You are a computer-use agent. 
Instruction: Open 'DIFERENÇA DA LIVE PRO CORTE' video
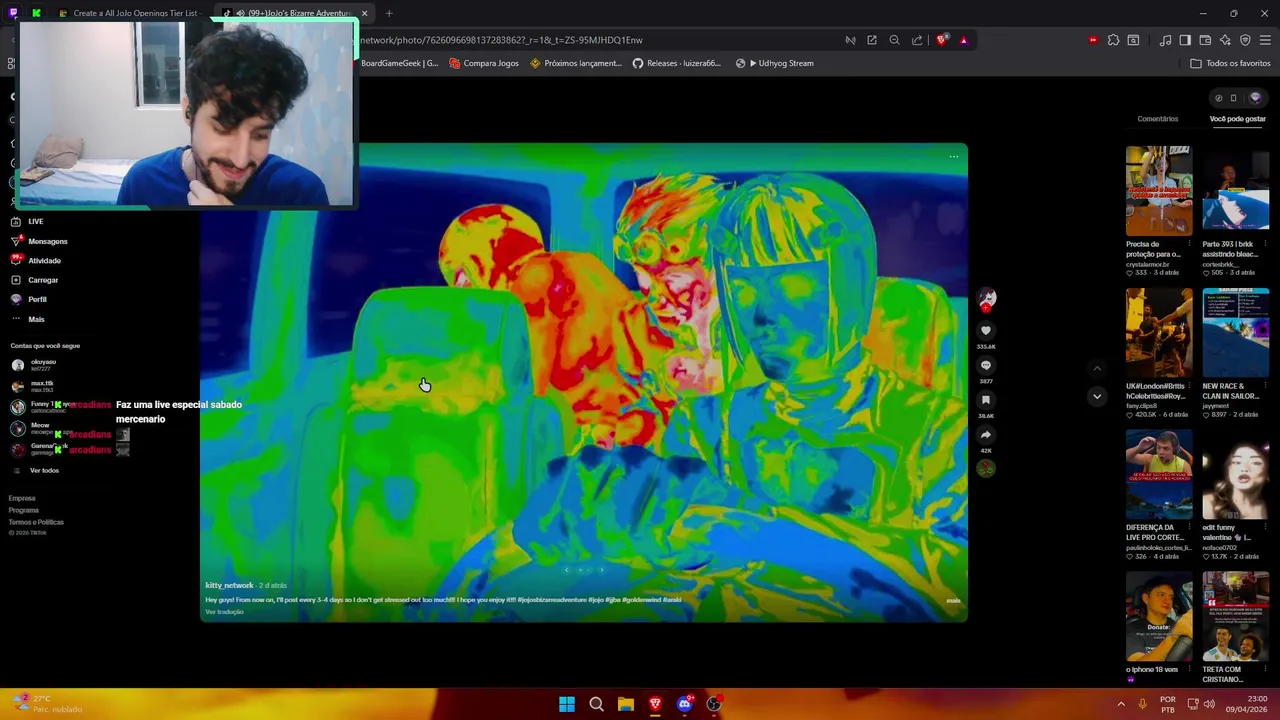1158,475
